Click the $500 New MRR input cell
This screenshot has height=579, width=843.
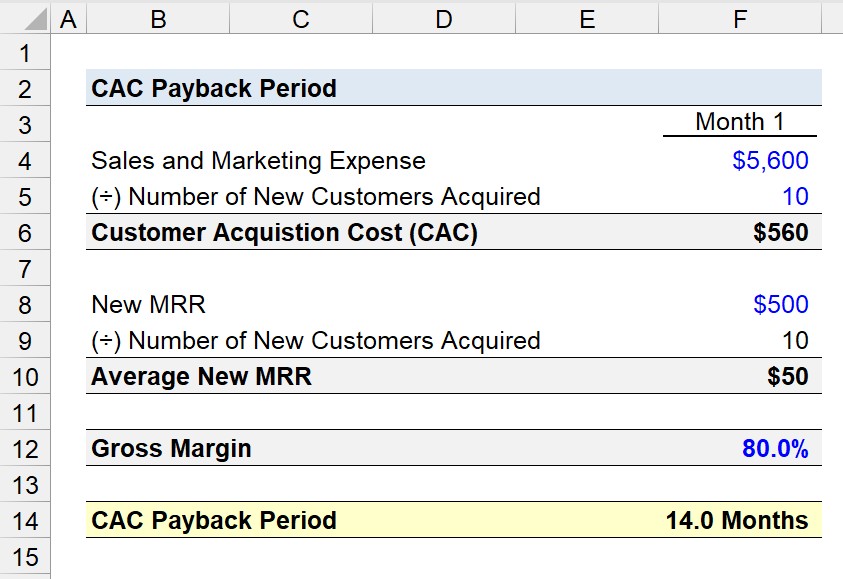point(740,304)
